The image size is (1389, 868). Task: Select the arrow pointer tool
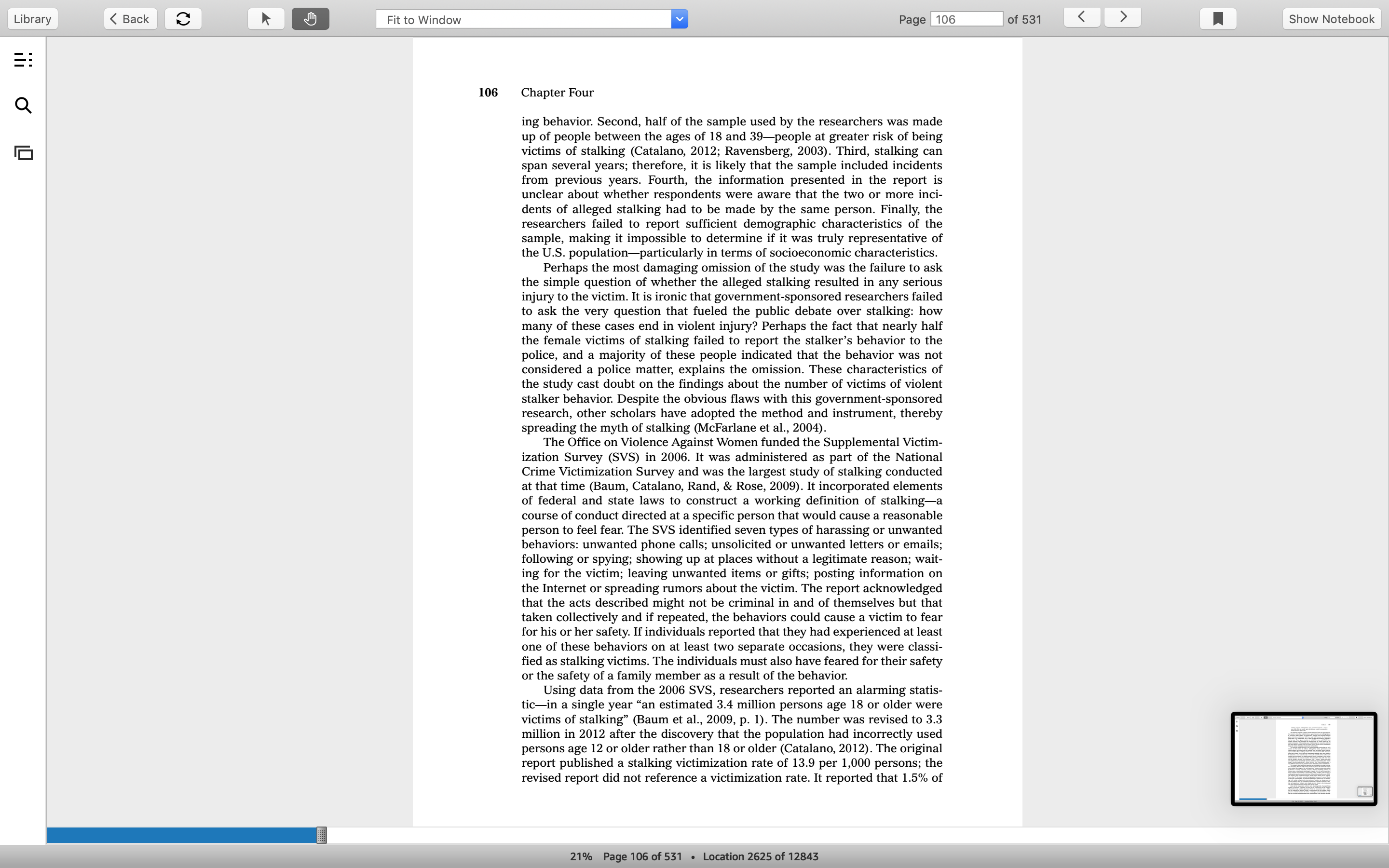(x=266, y=19)
